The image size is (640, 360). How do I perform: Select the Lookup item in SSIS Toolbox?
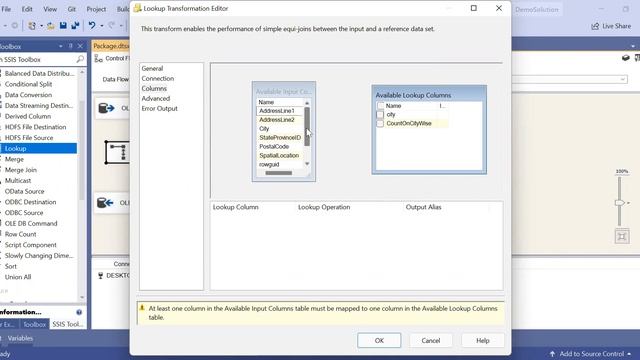(x=38, y=149)
